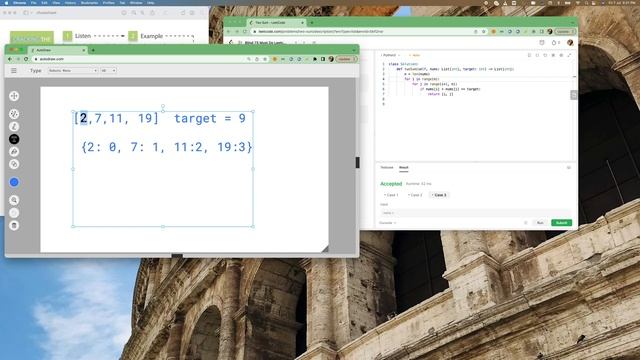Choose the AutoDraw magic pencil tool
This screenshot has height=360, width=640.
(14, 114)
